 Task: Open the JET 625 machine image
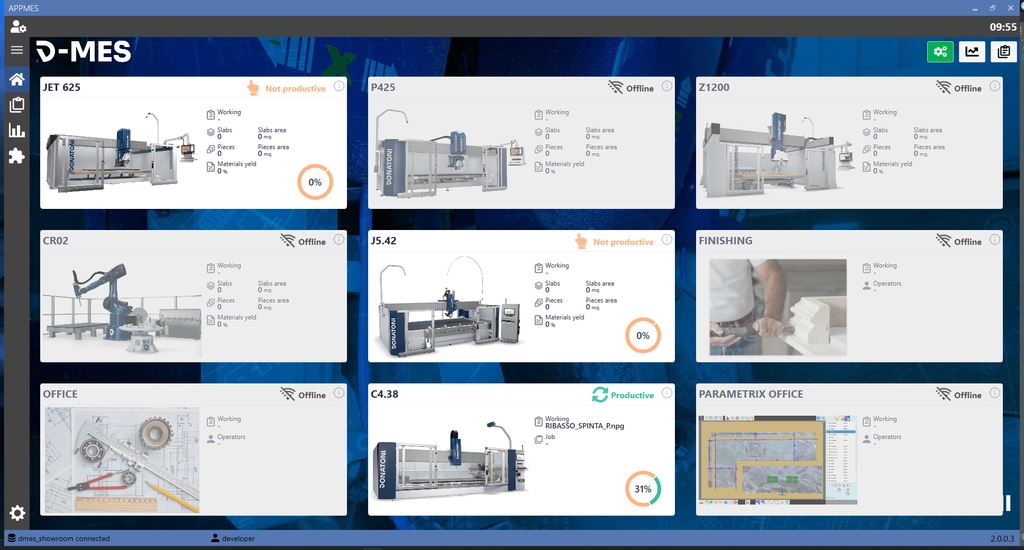tap(121, 153)
